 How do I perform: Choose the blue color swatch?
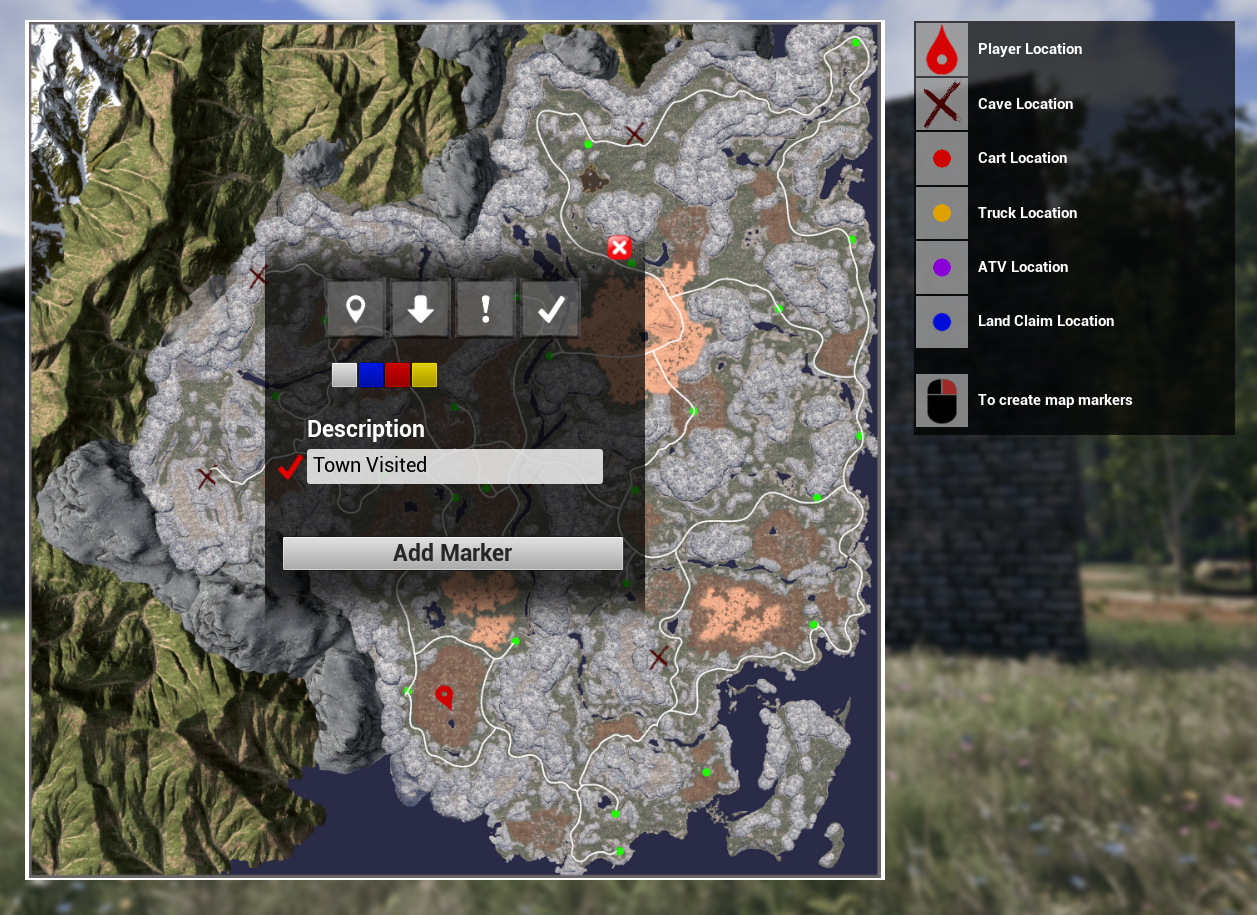click(x=371, y=375)
